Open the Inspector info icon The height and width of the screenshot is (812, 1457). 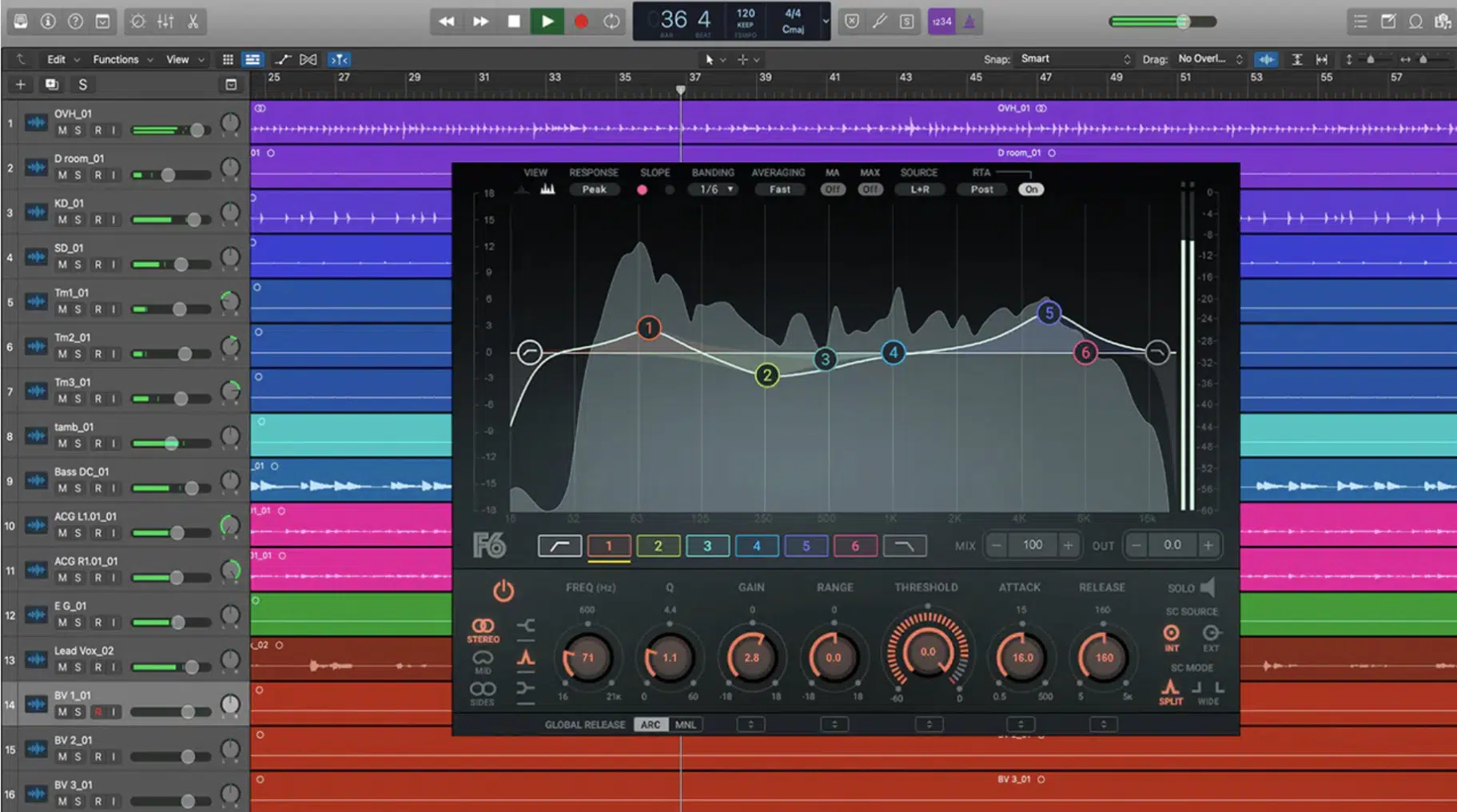click(x=48, y=22)
